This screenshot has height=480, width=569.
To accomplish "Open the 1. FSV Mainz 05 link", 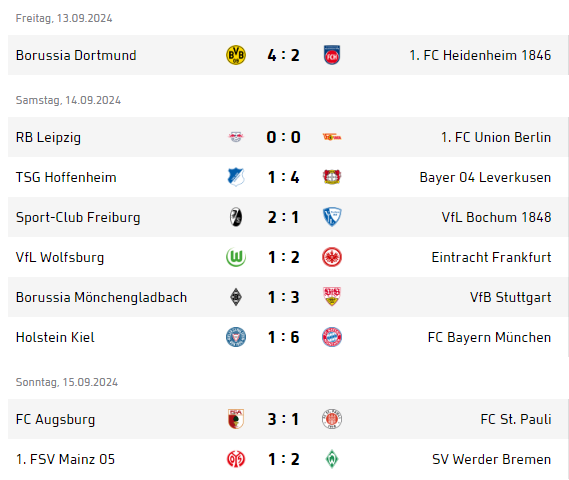I will (x=65, y=459).
